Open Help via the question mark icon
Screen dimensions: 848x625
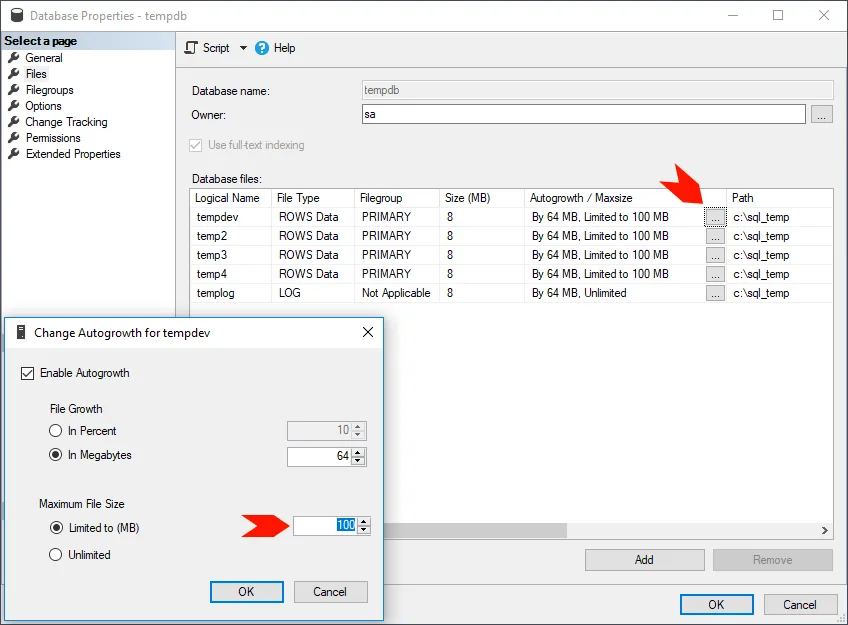(x=262, y=48)
